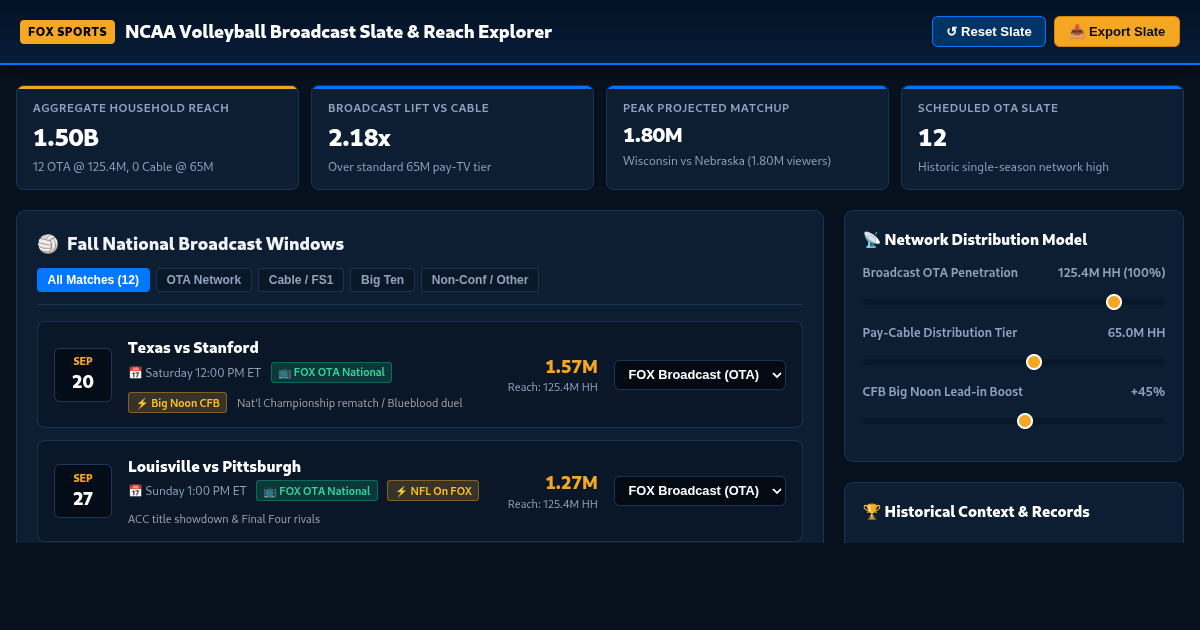
Task: Switch to the OTA Network filter tab
Action: (x=204, y=280)
